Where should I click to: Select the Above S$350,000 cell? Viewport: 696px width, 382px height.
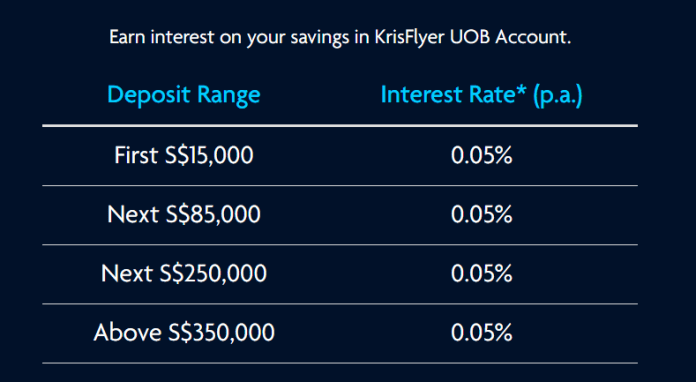tap(184, 333)
